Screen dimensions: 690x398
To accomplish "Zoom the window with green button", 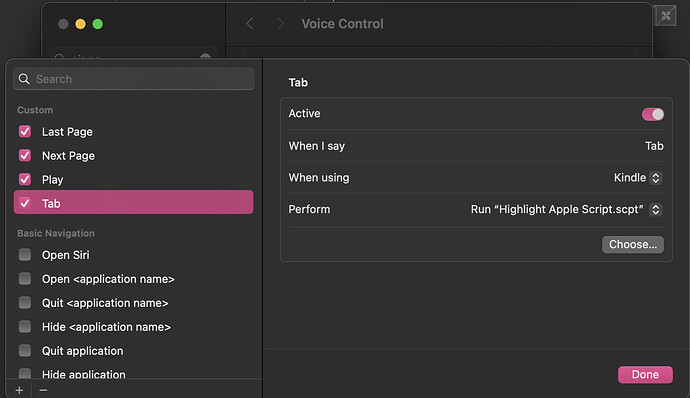I will (x=98, y=24).
